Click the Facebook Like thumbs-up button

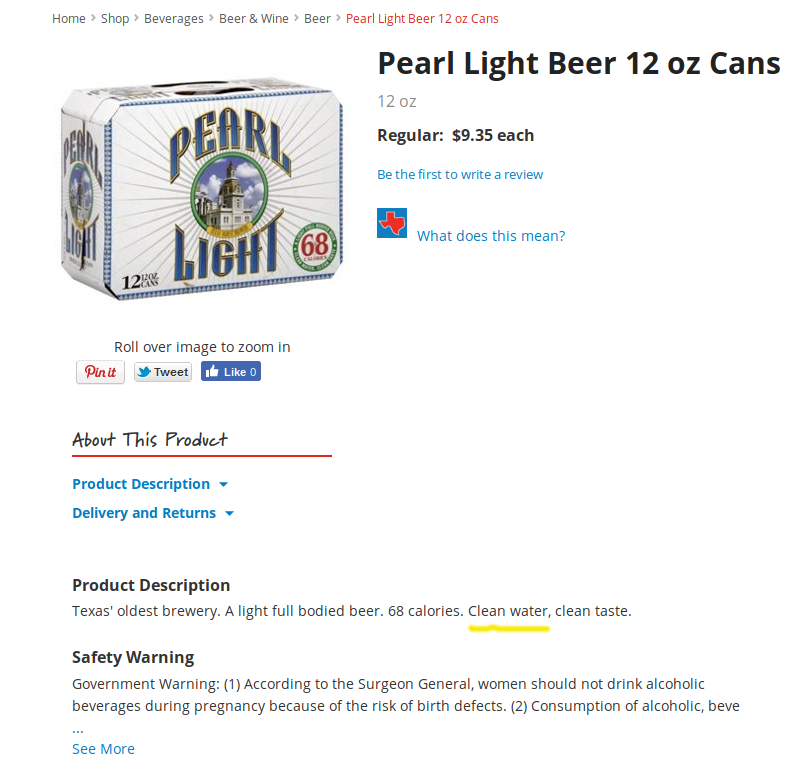(x=230, y=372)
